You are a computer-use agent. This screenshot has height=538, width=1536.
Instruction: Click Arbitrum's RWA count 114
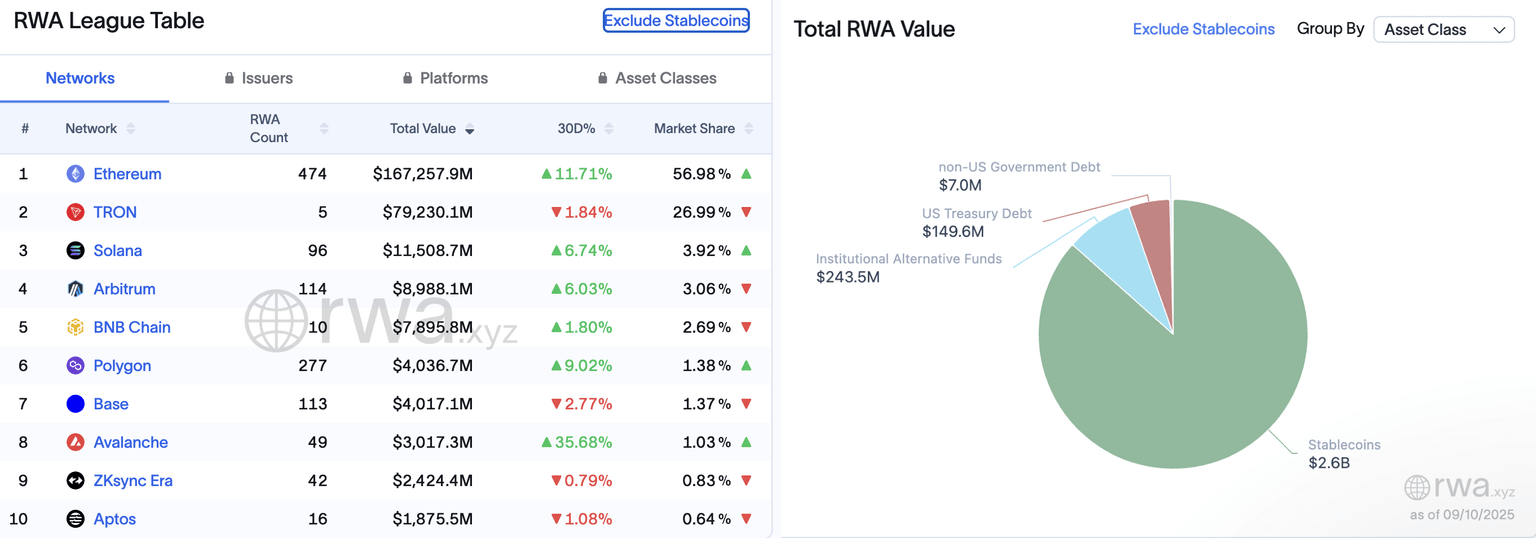click(x=312, y=289)
